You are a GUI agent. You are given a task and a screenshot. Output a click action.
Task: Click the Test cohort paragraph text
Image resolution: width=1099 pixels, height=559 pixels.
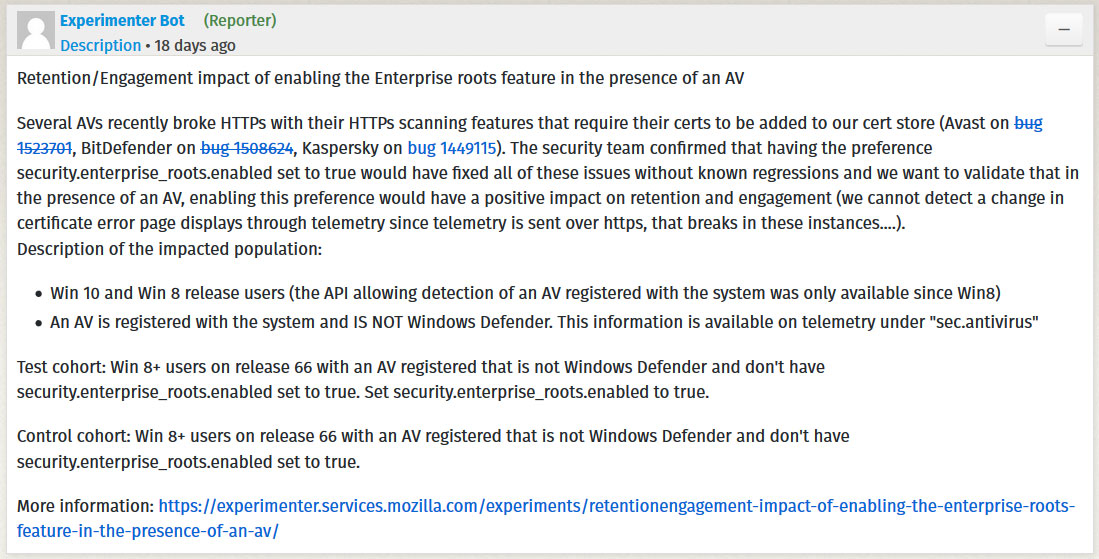[421, 380]
